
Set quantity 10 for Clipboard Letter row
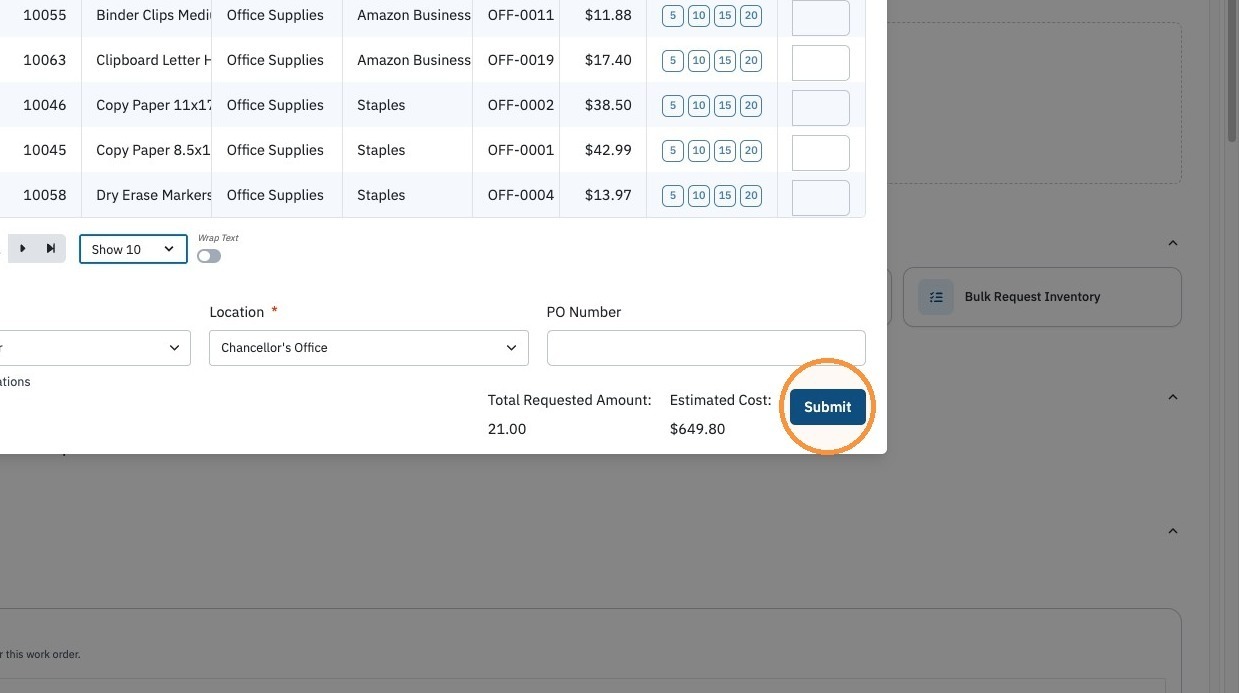click(699, 61)
